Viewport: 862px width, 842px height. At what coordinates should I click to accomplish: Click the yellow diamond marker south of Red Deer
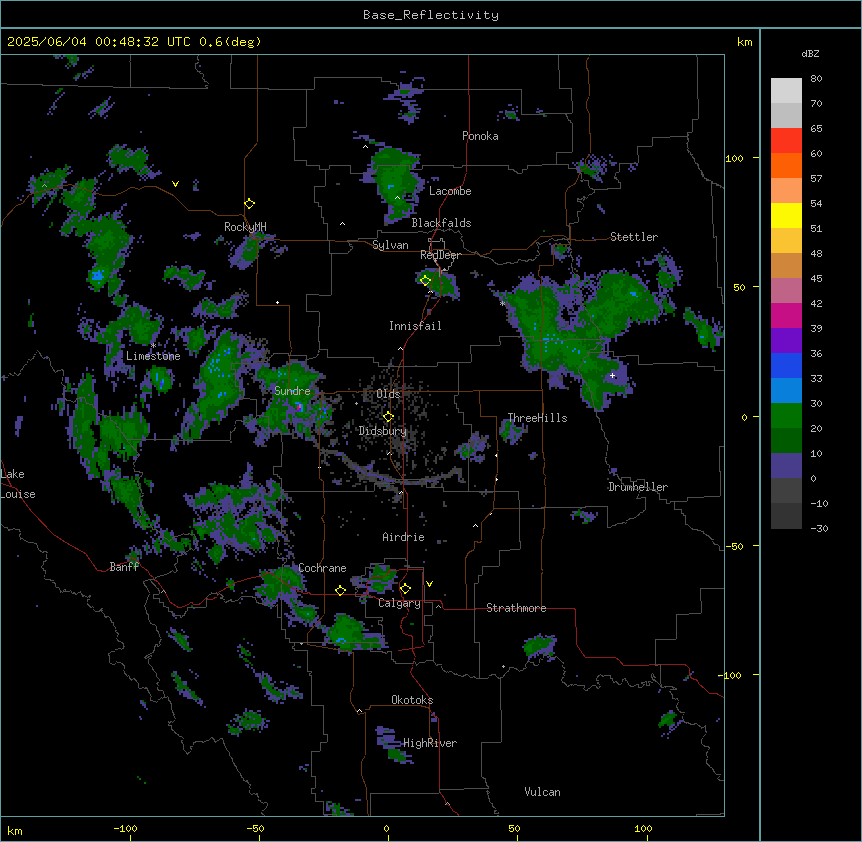pos(425,280)
